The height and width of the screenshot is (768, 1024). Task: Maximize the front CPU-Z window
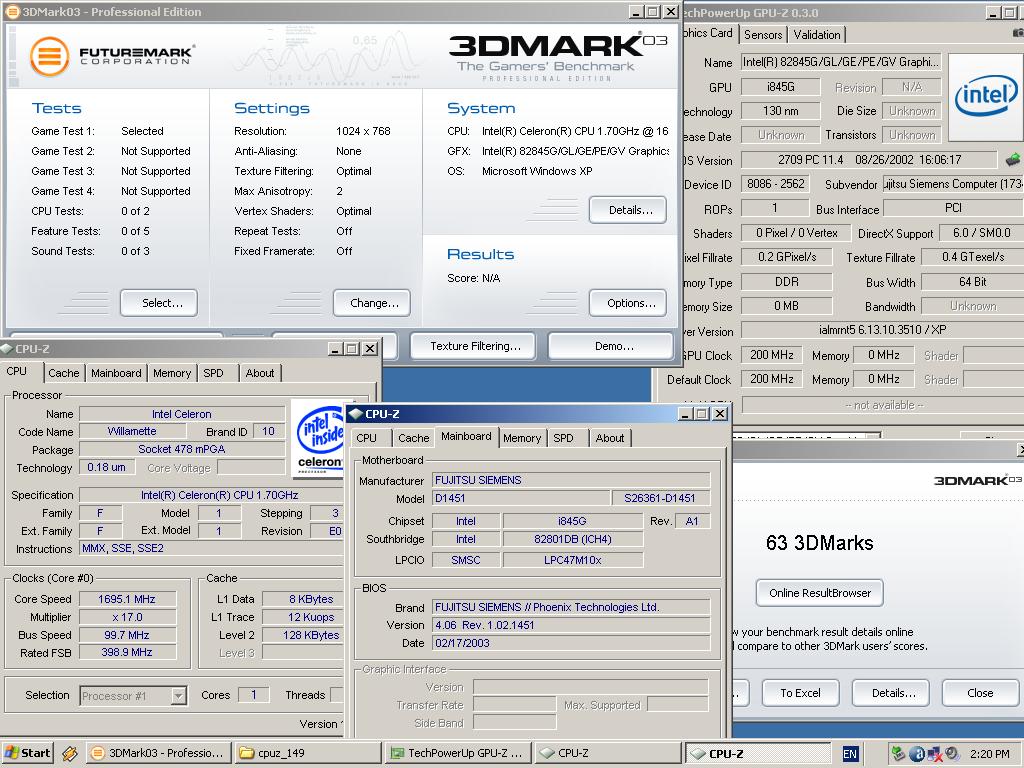pos(702,413)
